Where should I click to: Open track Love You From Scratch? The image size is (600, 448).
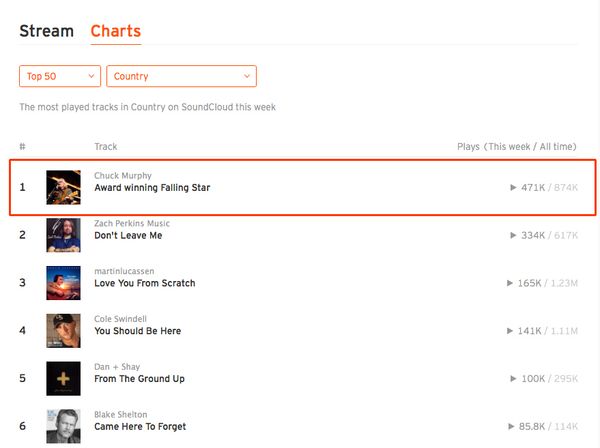[x=145, y=283]
